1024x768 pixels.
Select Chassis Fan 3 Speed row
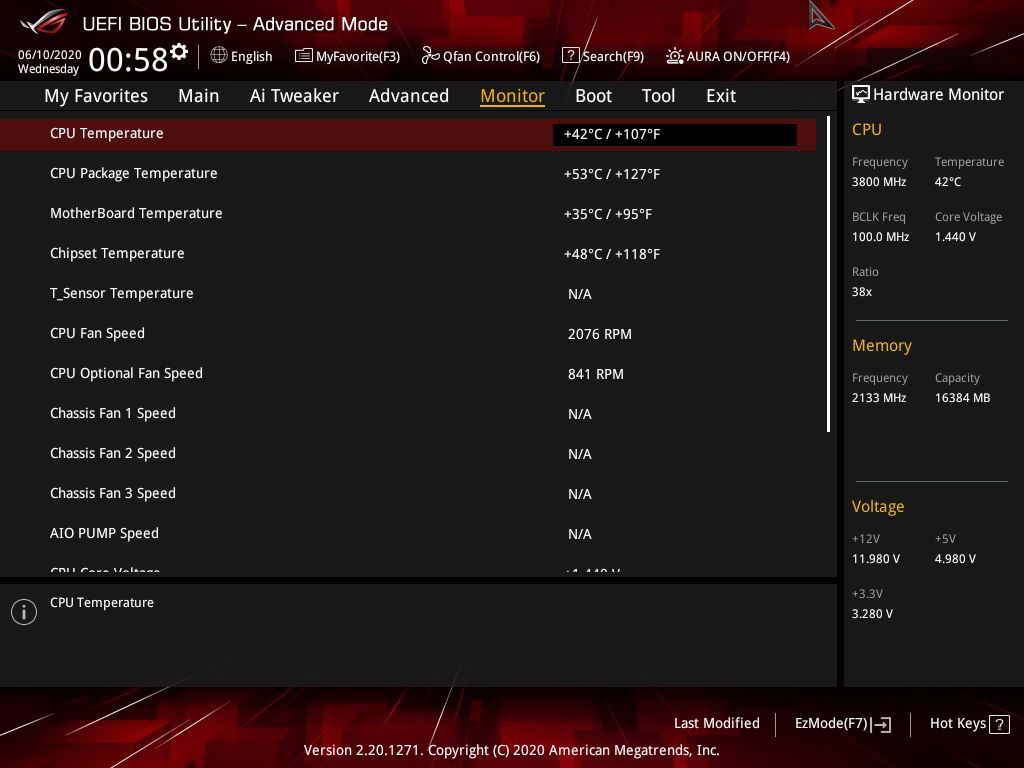(408, 494)
